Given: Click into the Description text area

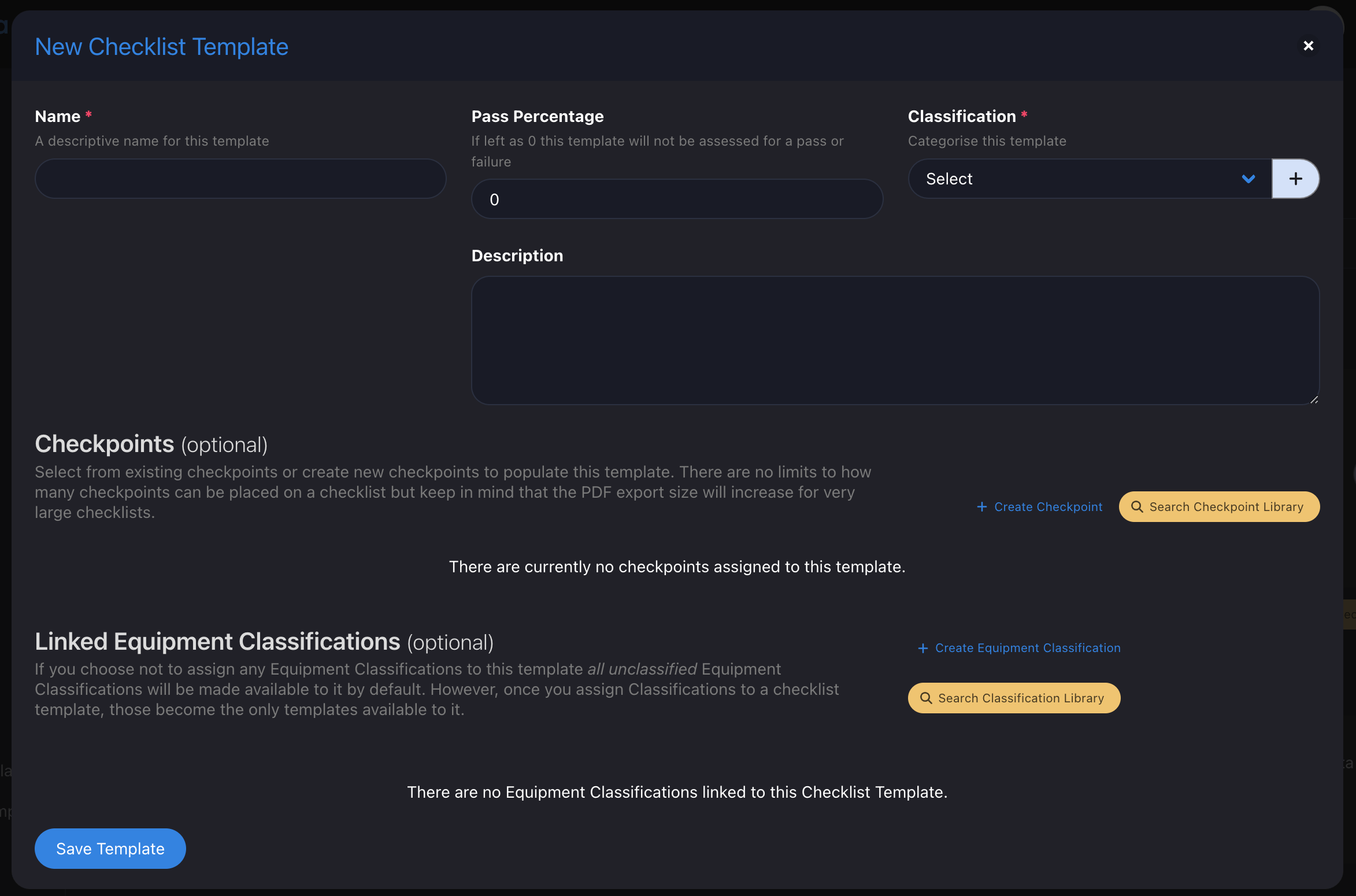Looking at the screenshot, I should [x=895, y=341].
